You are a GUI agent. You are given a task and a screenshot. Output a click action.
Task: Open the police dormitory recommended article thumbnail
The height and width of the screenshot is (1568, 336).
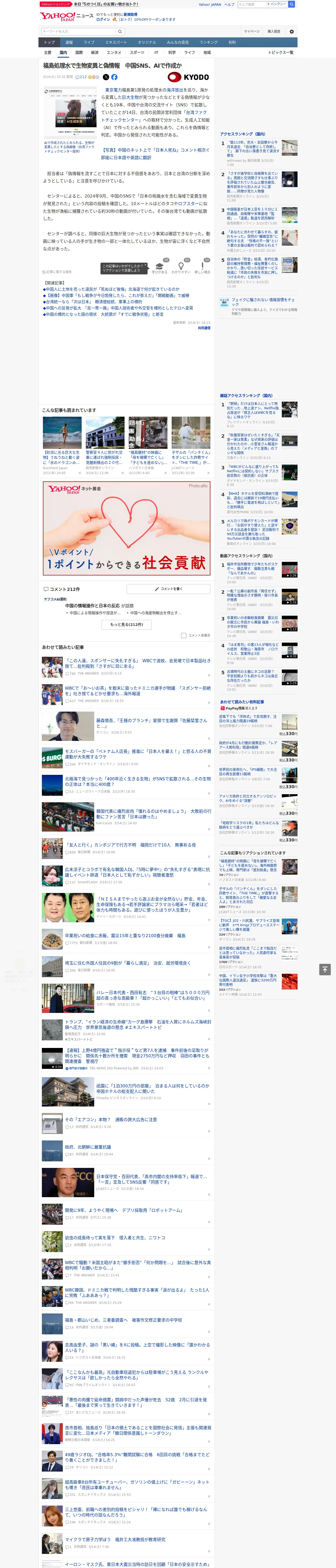tap(105, 433)
